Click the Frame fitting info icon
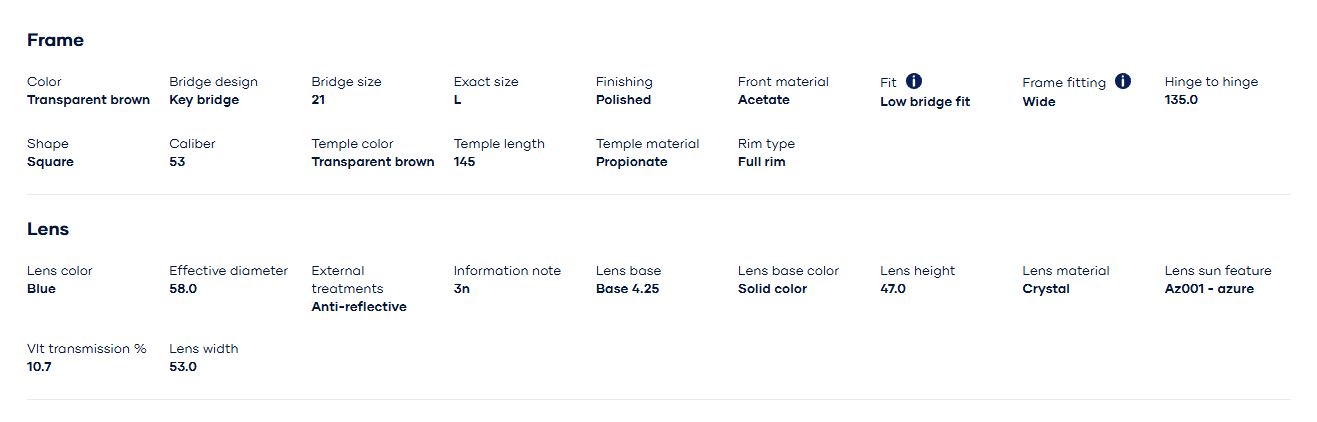This screenshot has height=422, width=1317. pyautogui.click(x=1123, y=81)
